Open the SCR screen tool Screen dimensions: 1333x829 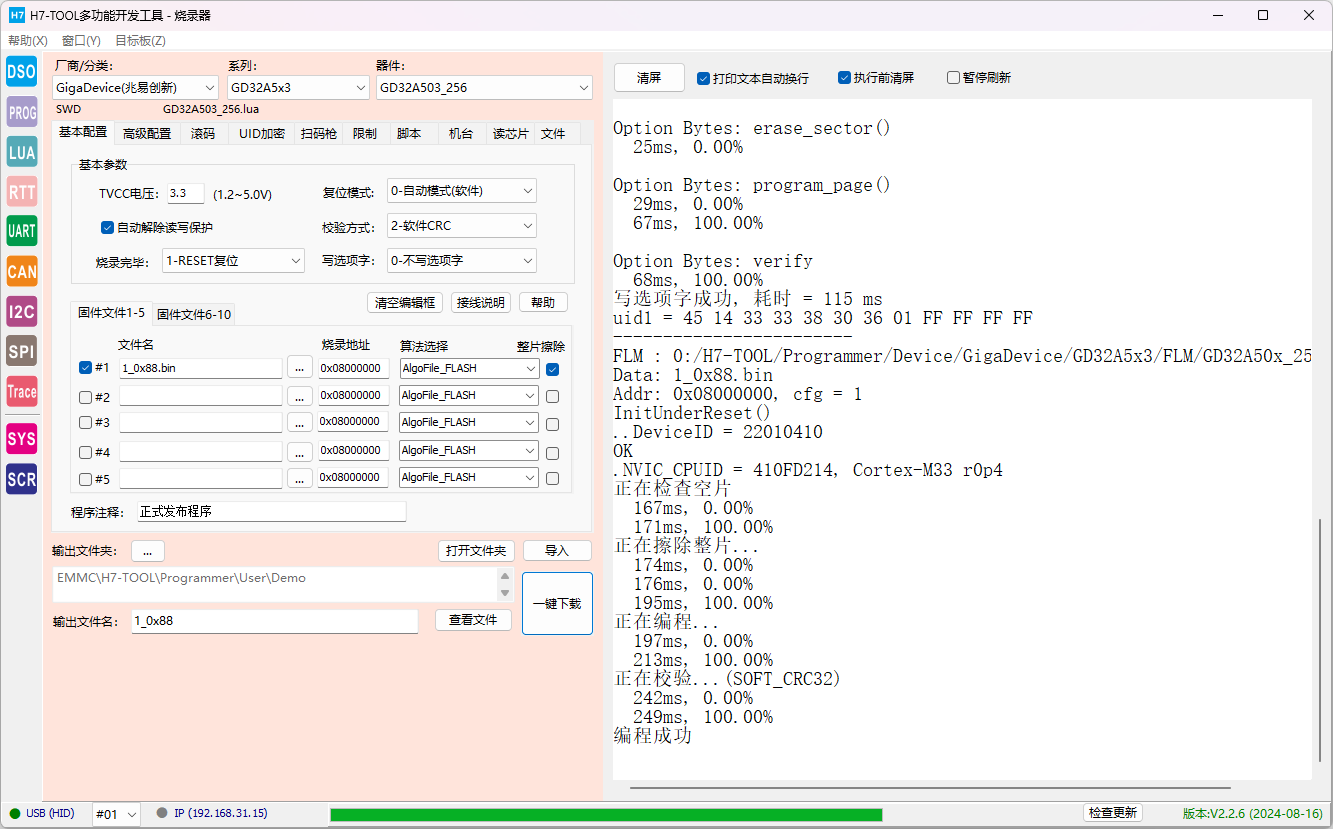pos(22,479)
